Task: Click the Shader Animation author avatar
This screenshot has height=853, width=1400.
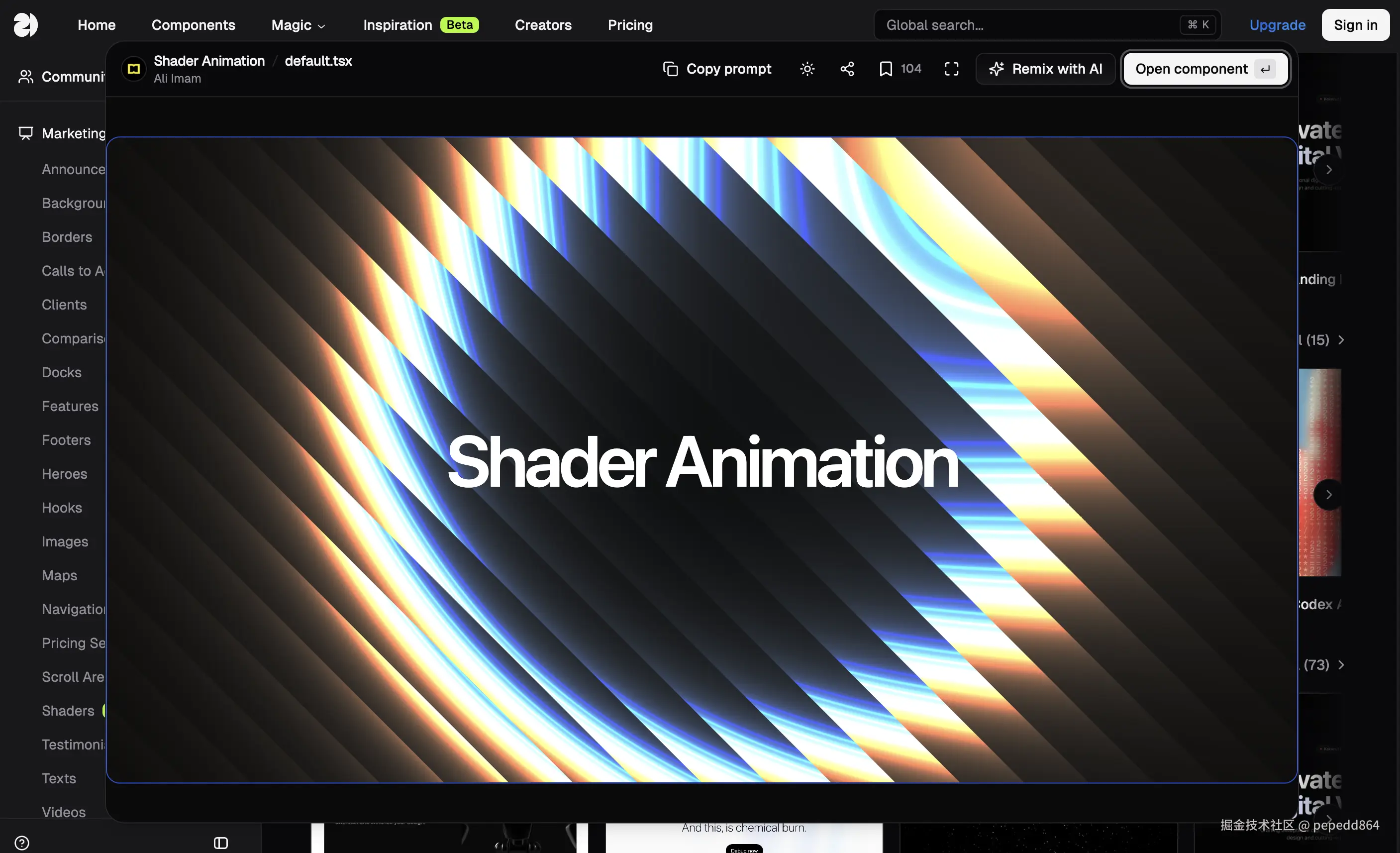Action: click(134, 69)
